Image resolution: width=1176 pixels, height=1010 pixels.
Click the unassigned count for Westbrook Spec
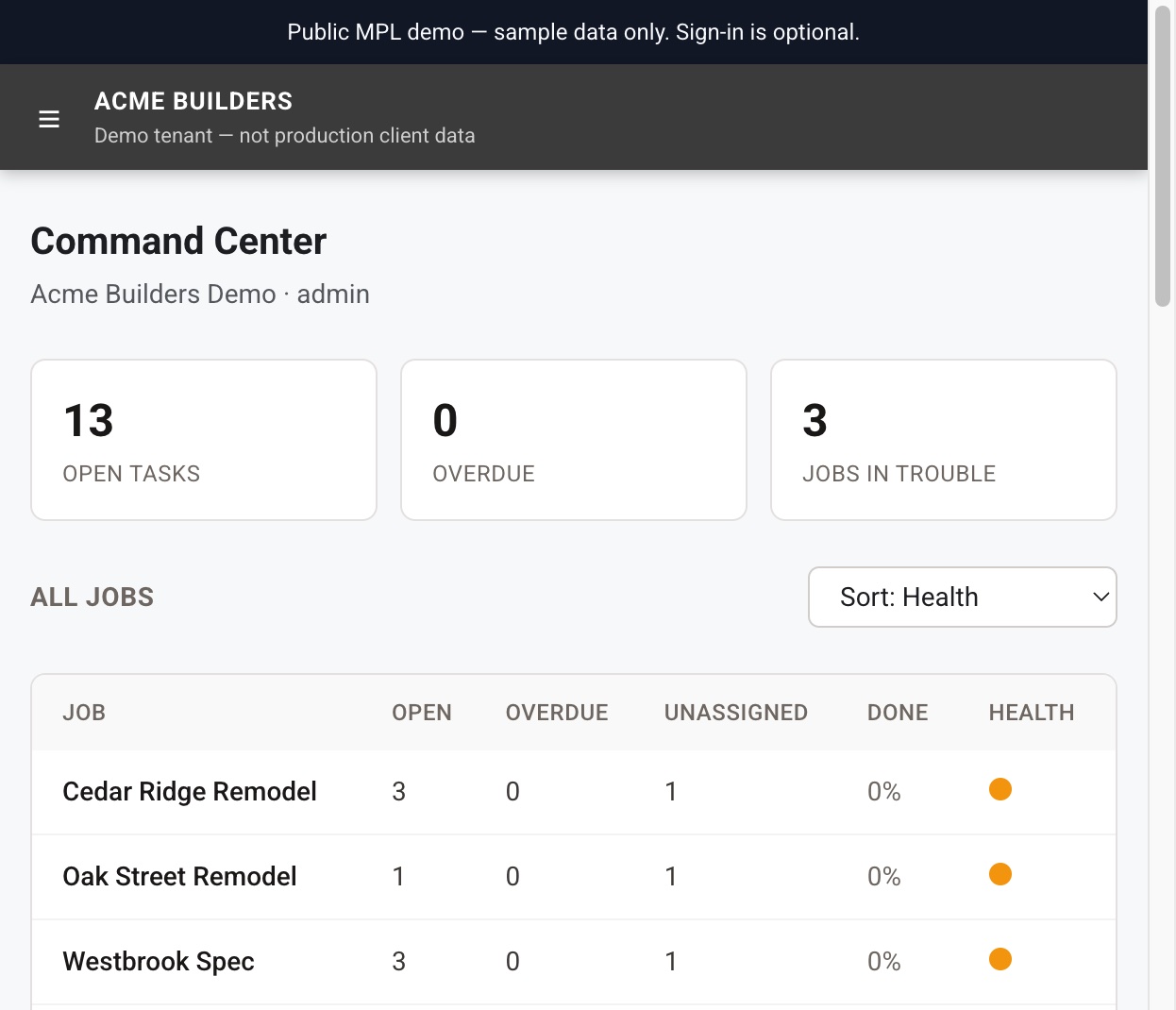[671, 961]
